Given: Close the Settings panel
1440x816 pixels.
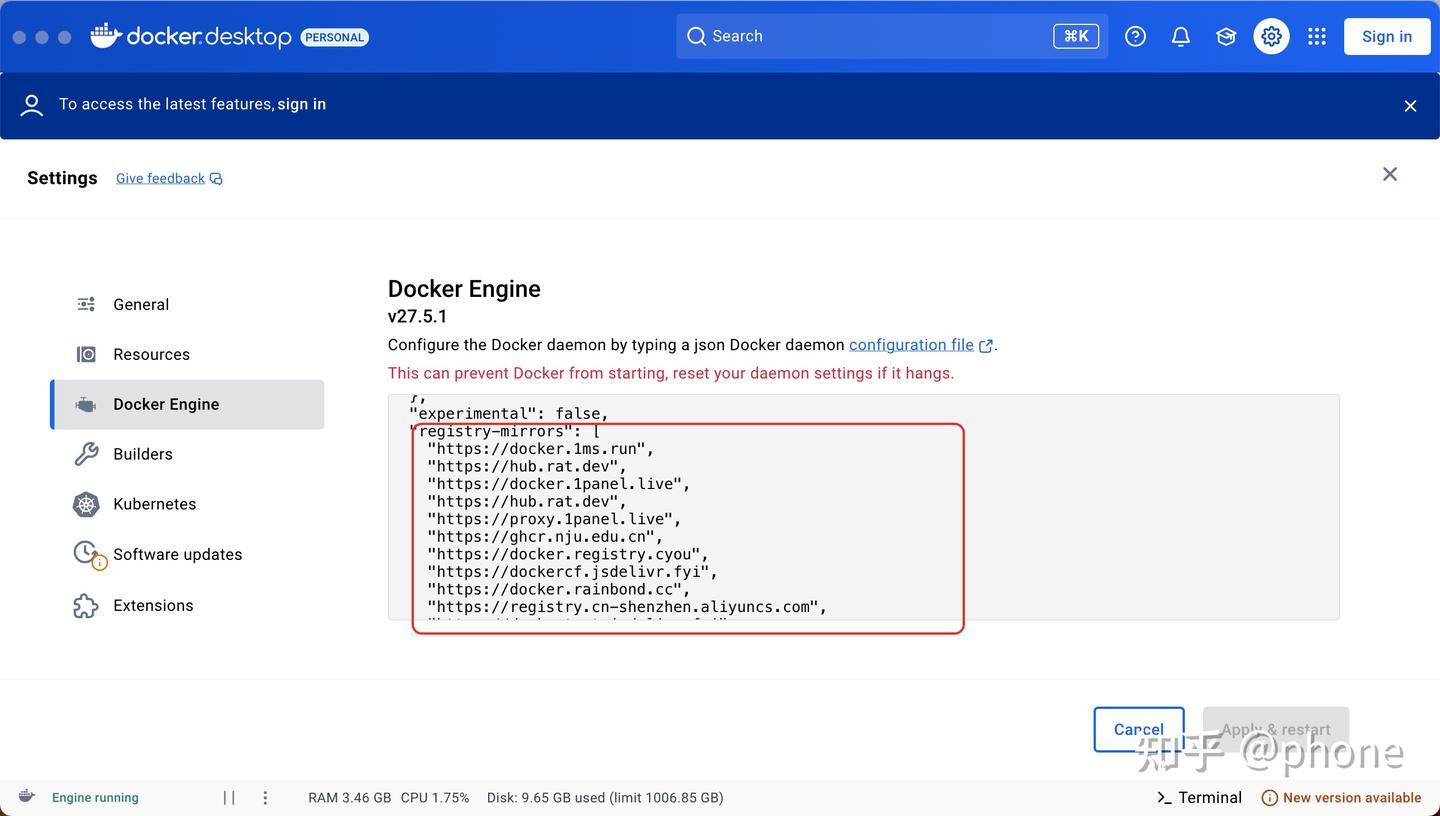Looking at the screenshot, I should click(x=1390, y=174).
